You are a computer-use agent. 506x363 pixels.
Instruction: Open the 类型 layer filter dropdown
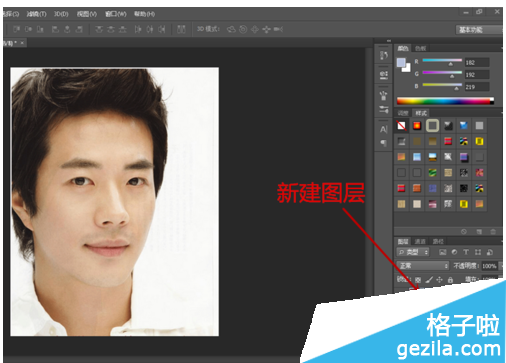click(413, 252)
